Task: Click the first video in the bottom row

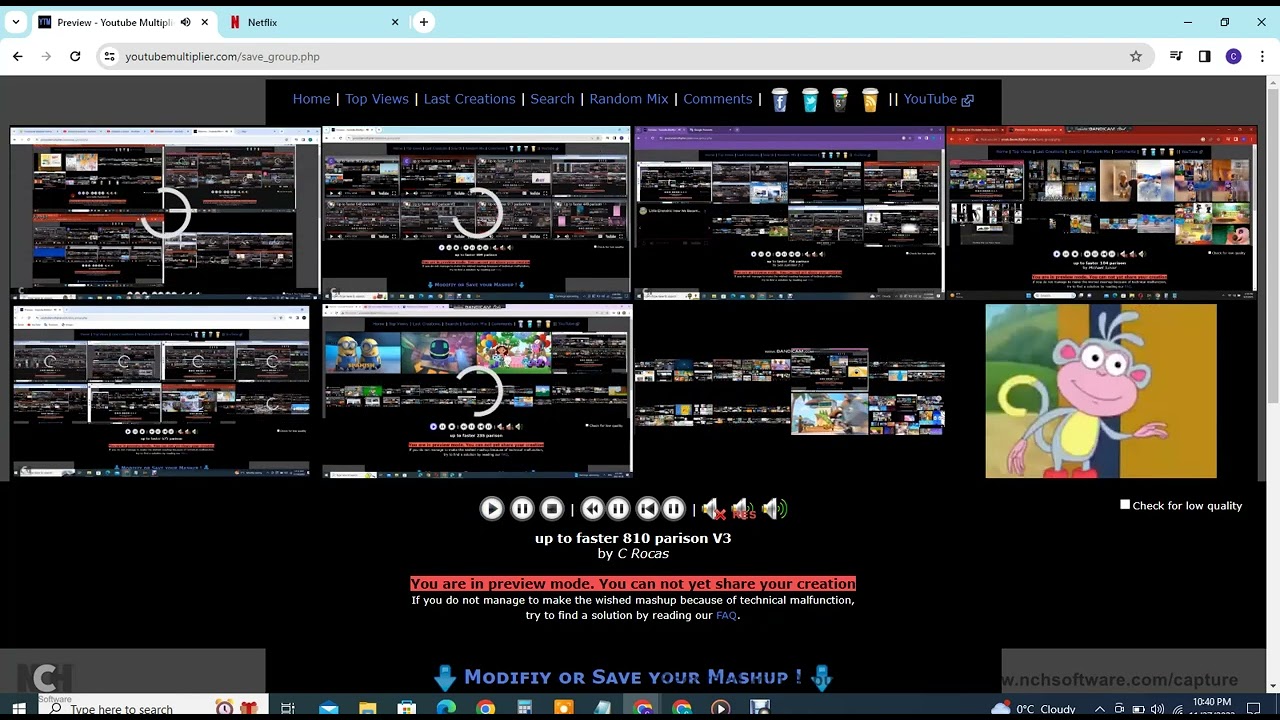Action: tap(165, 391)
